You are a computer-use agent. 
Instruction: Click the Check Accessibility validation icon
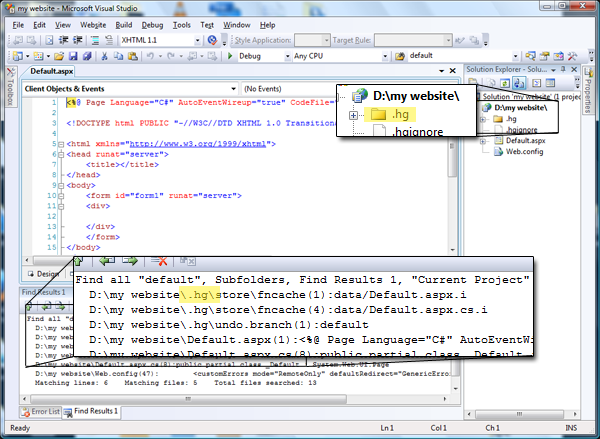(212, 40)
